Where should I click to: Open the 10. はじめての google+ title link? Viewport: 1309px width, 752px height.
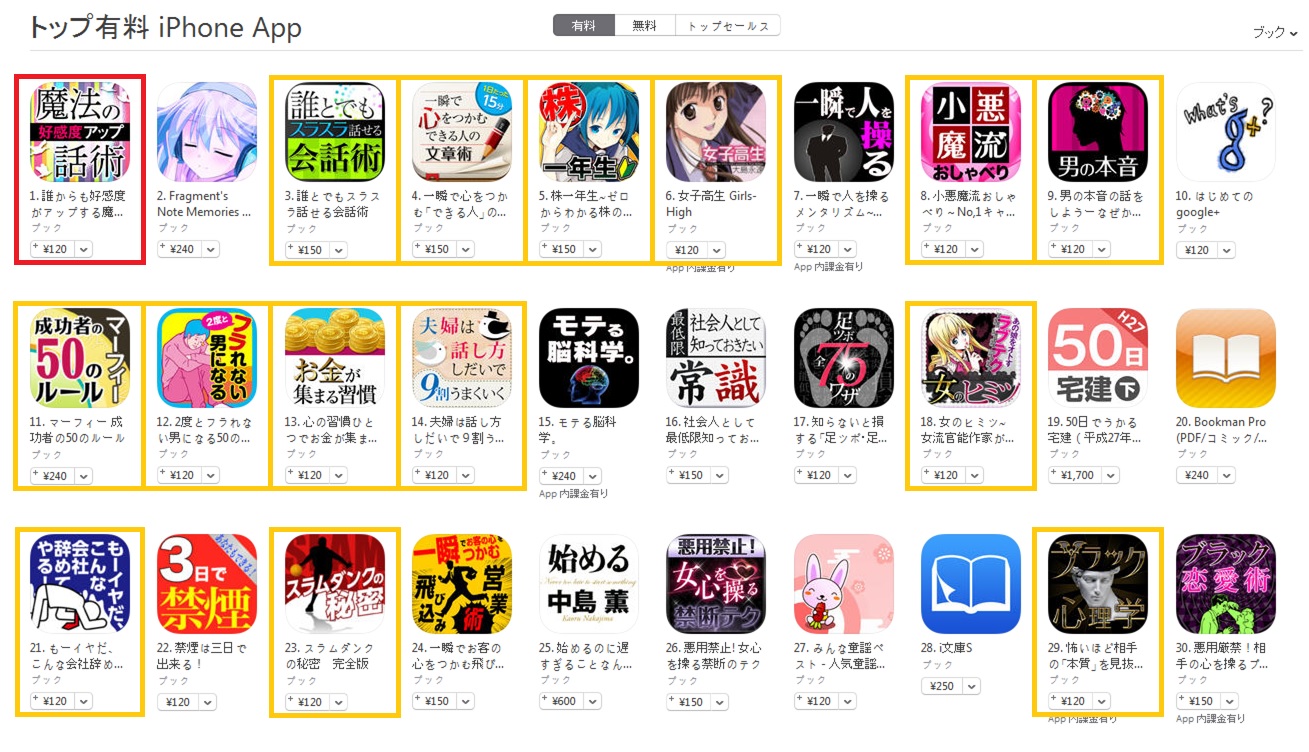tap(1215, 204)
